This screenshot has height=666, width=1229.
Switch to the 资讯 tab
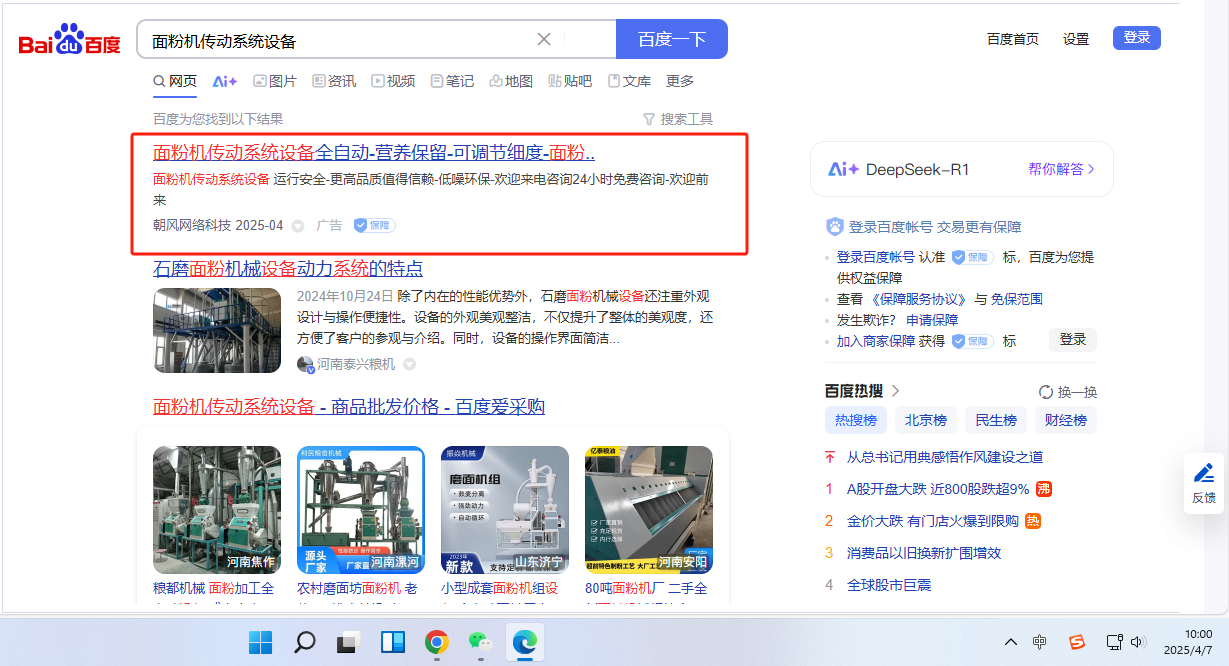tap(334, 81)
